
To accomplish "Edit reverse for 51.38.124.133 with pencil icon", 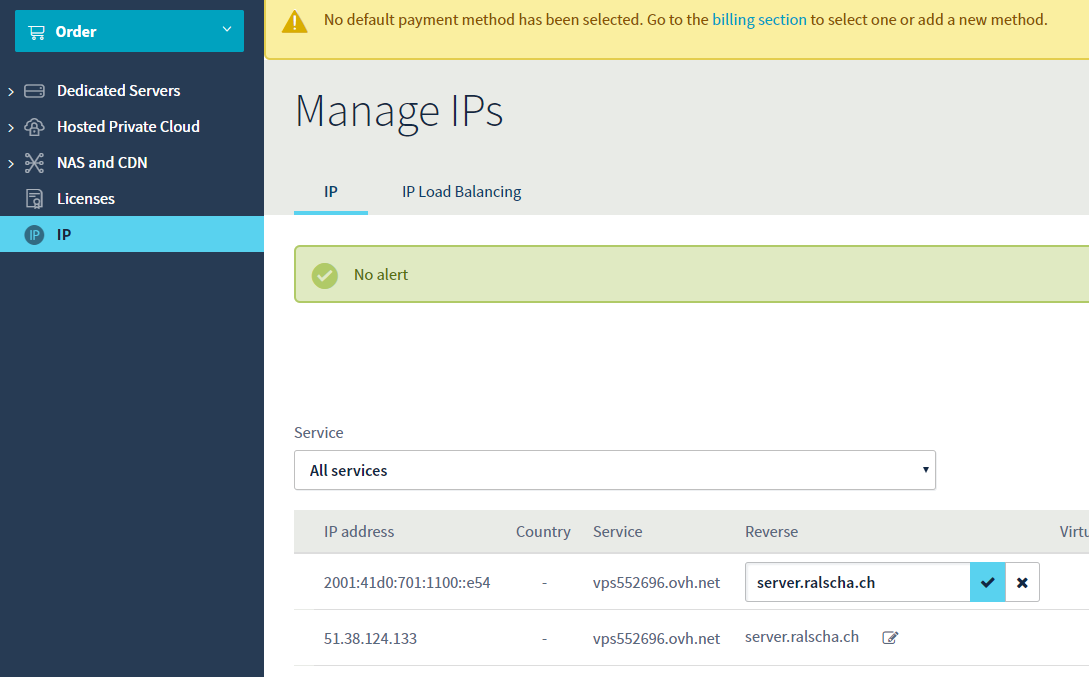I will tap(890, 638).
